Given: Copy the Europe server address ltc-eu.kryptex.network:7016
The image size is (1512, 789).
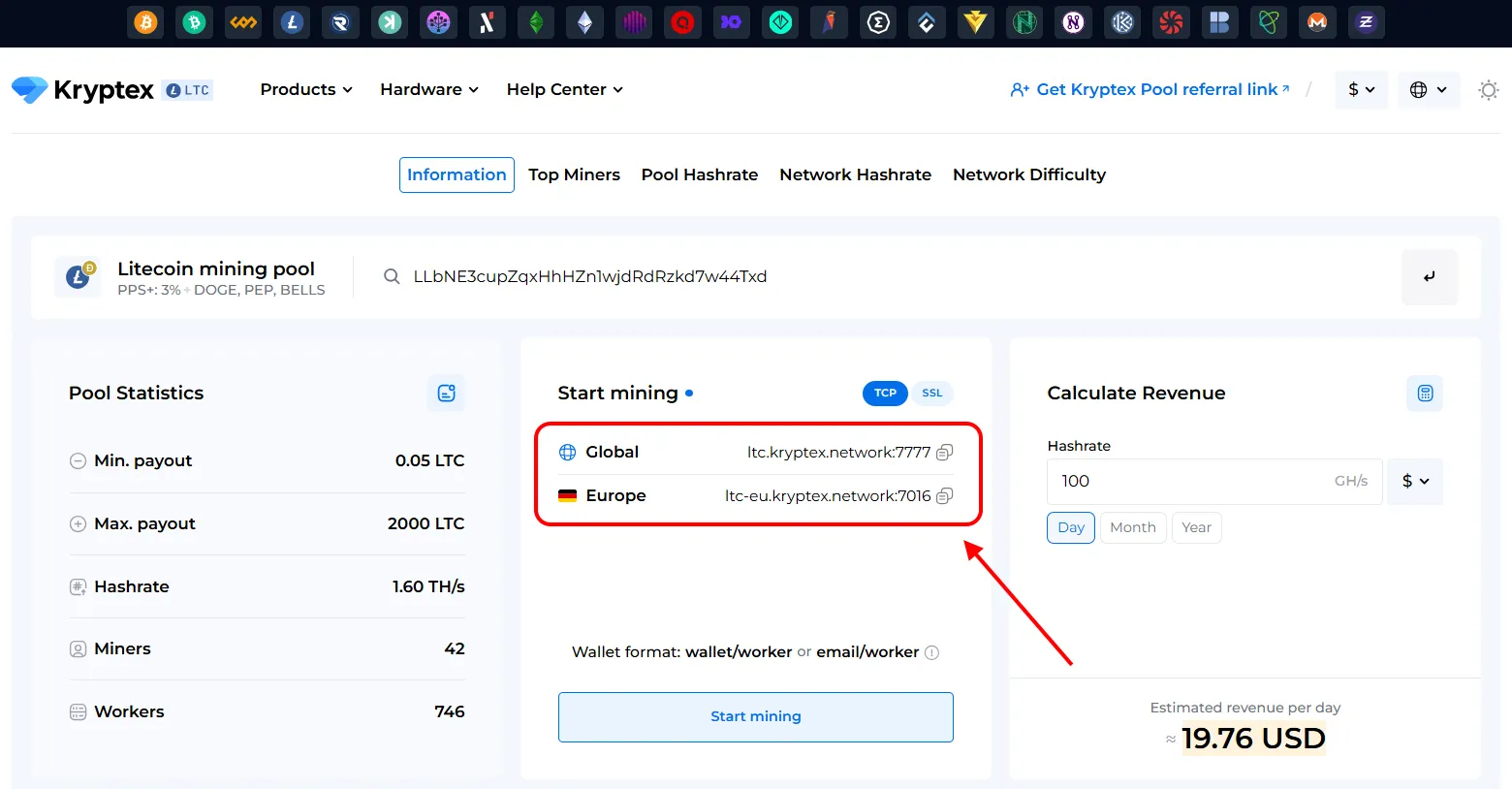Looking at the screenshot, I should pyautogui.click(x=945, y=496).
